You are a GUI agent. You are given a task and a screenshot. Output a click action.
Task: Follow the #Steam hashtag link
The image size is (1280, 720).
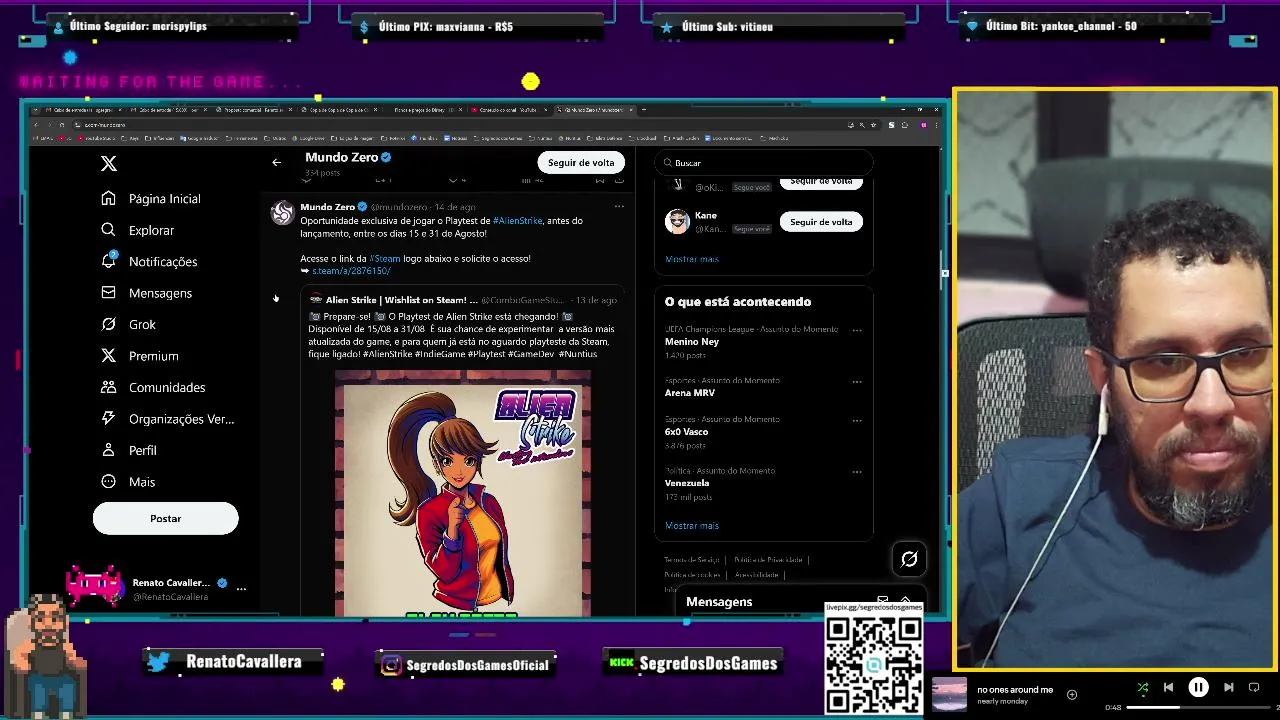point(385,258)
